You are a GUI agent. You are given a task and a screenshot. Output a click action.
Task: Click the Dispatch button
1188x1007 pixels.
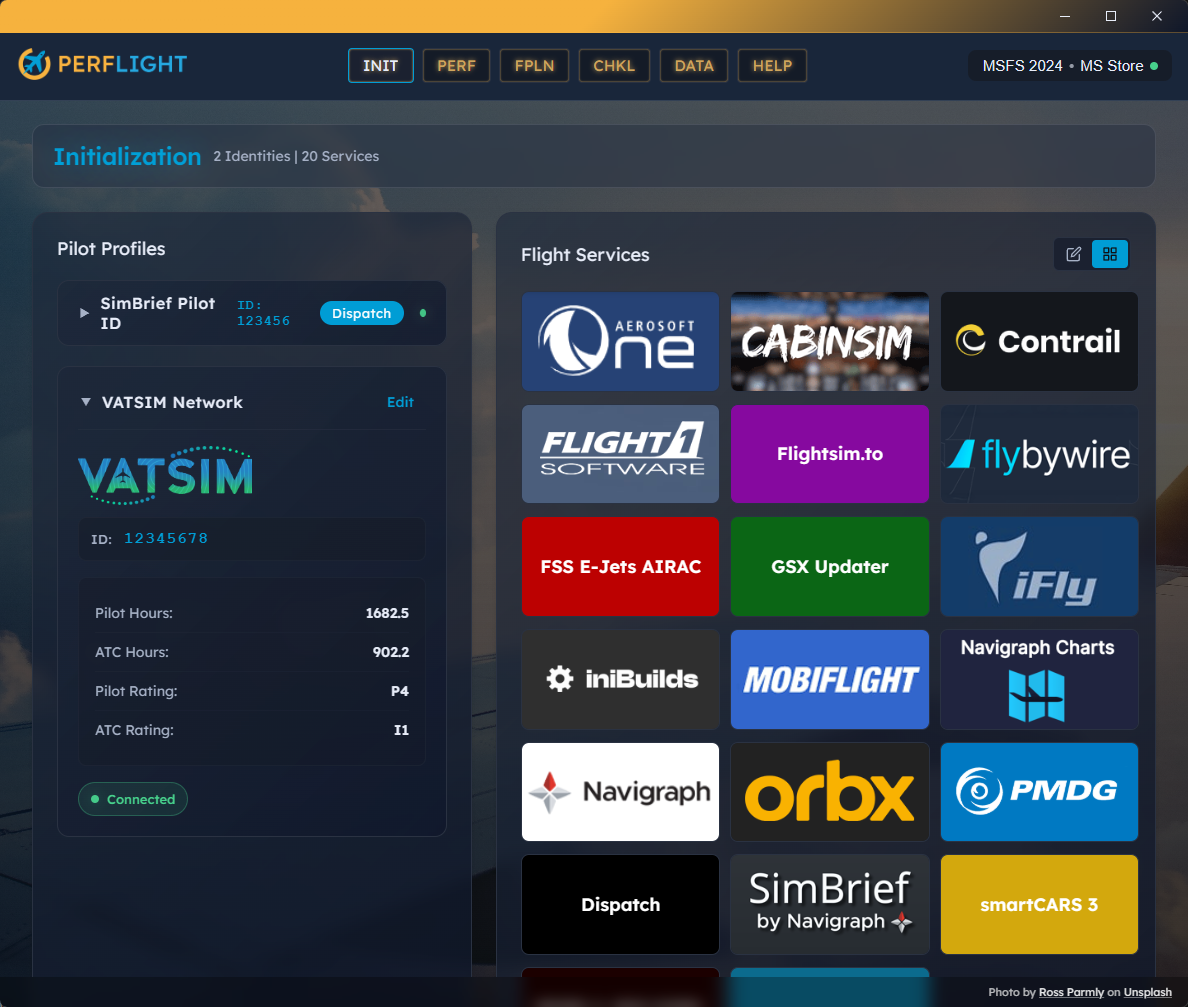[x=361, y=313]
